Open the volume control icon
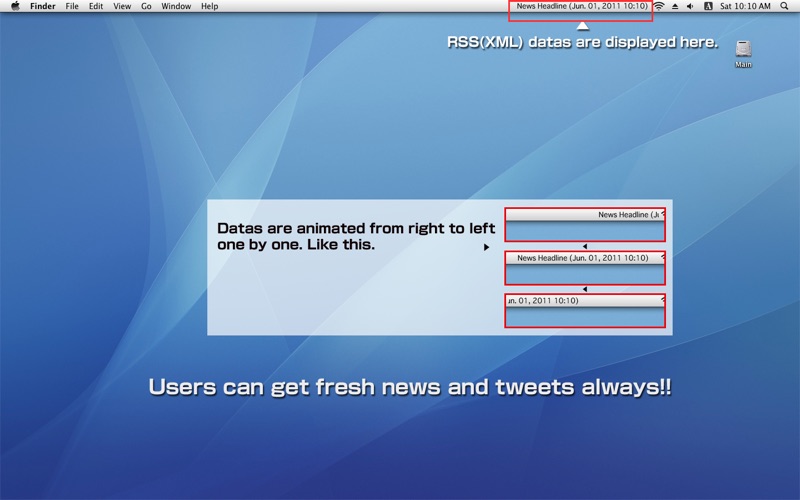 point(690,6)
